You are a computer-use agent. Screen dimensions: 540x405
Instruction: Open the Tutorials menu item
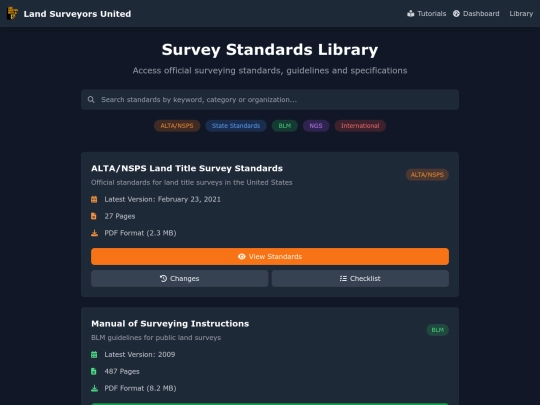coord(427,14)
